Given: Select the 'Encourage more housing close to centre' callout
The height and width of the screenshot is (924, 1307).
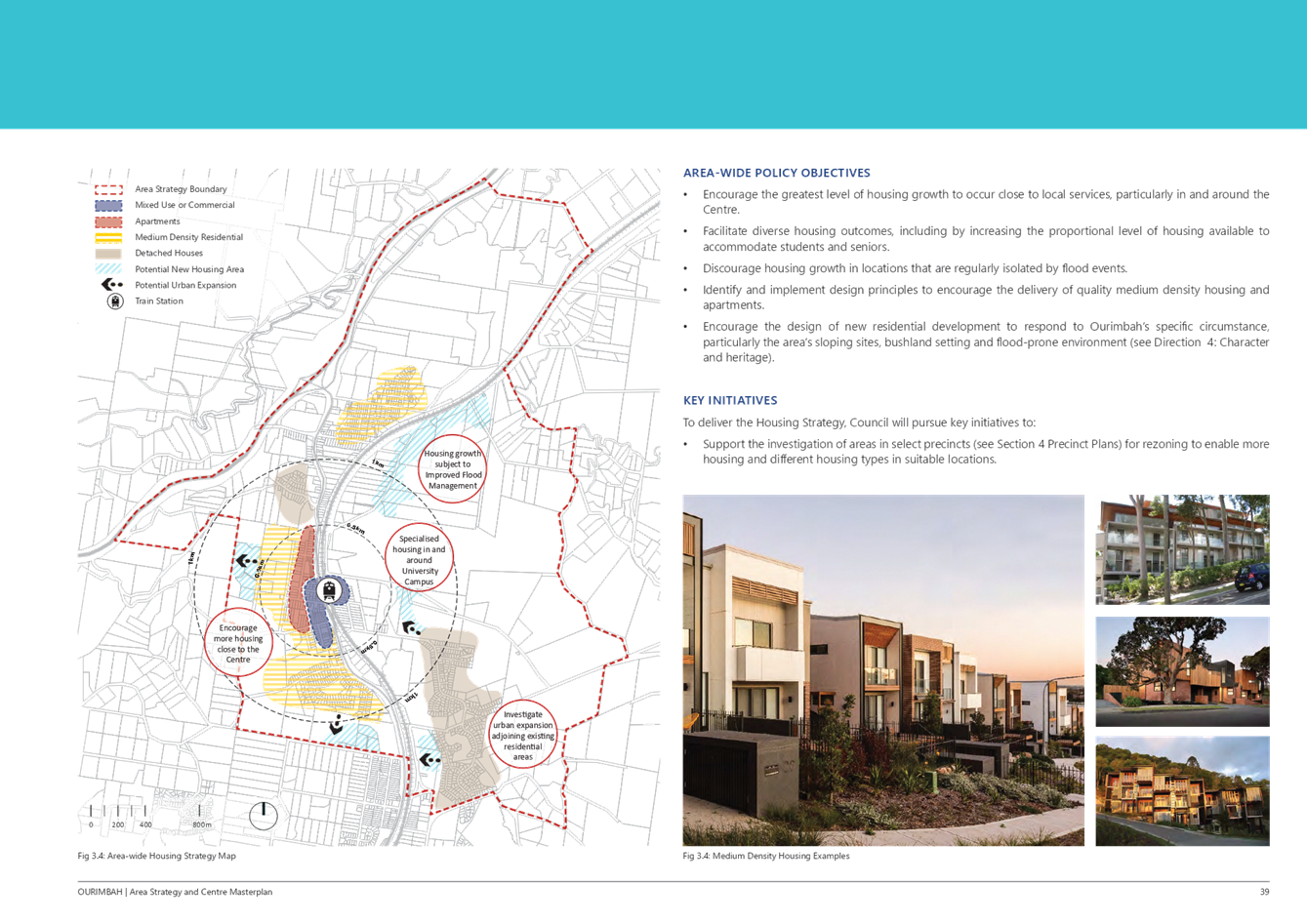Looking at the screenshot, I should coord(238,642).
